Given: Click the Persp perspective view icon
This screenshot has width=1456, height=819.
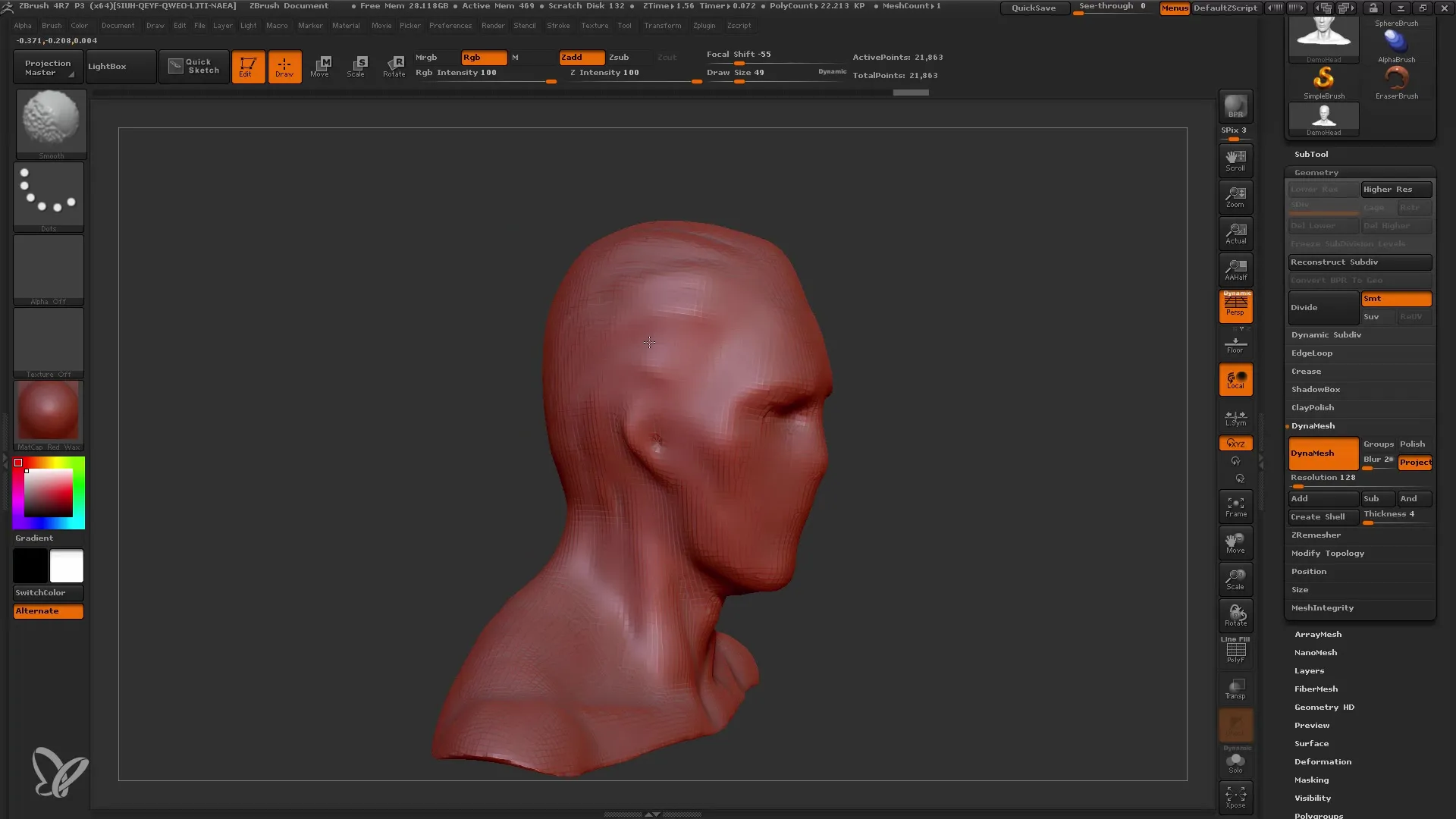Looking at the screenshot, I should [1235, 306].
